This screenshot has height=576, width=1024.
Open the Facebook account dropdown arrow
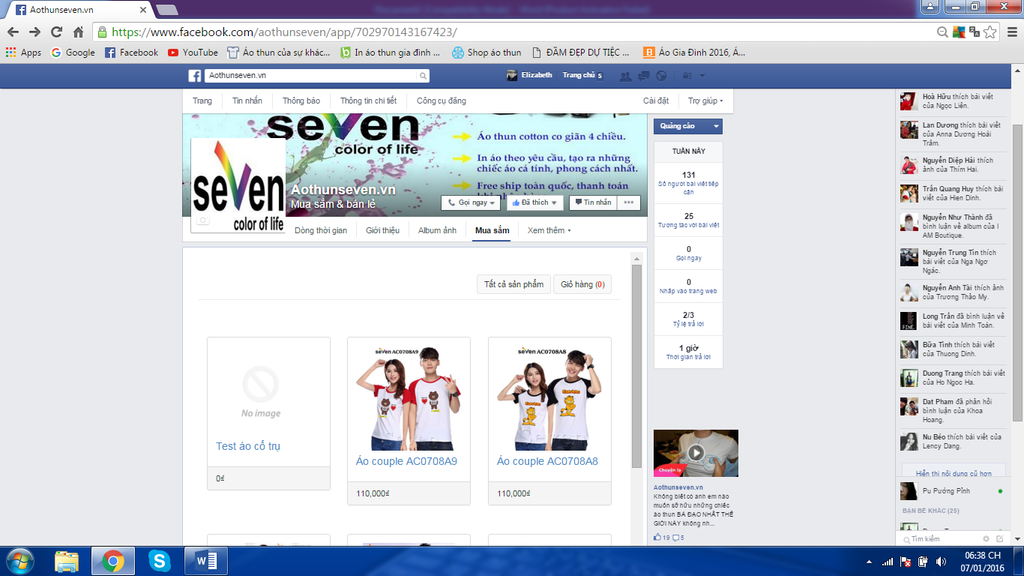tap(702, 76)
